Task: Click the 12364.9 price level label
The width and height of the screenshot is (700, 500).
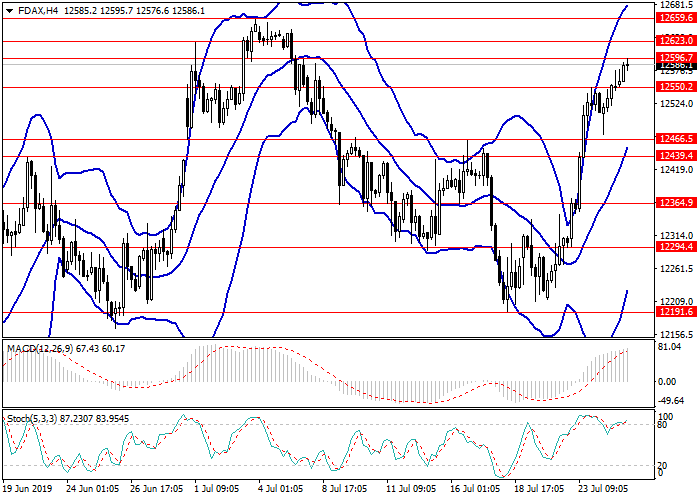Action: tap(676, 203)
